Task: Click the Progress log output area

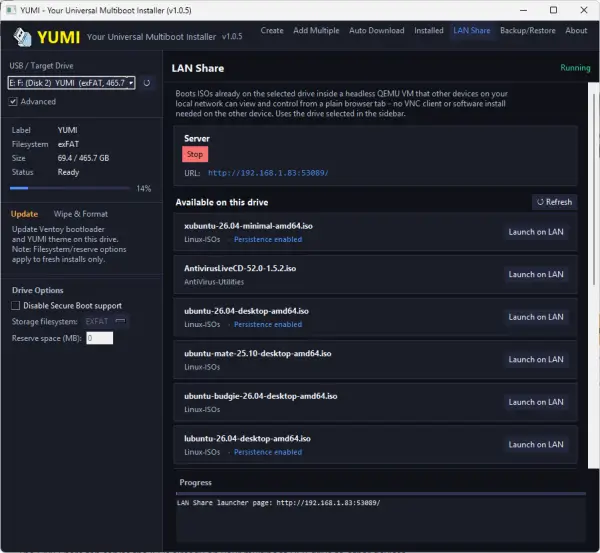Action: click(381, 519)
